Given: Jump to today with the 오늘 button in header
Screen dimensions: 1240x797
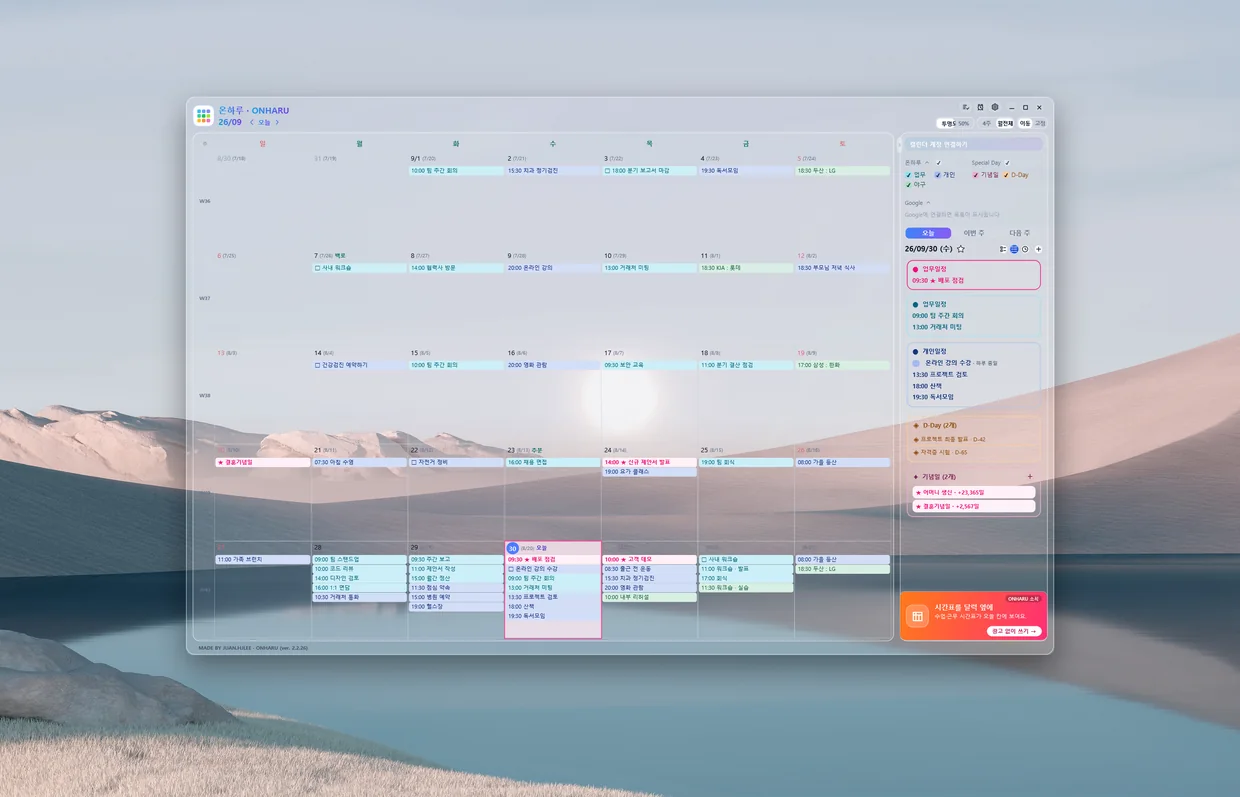Looking at the screenshot, I should click(264, 123).
